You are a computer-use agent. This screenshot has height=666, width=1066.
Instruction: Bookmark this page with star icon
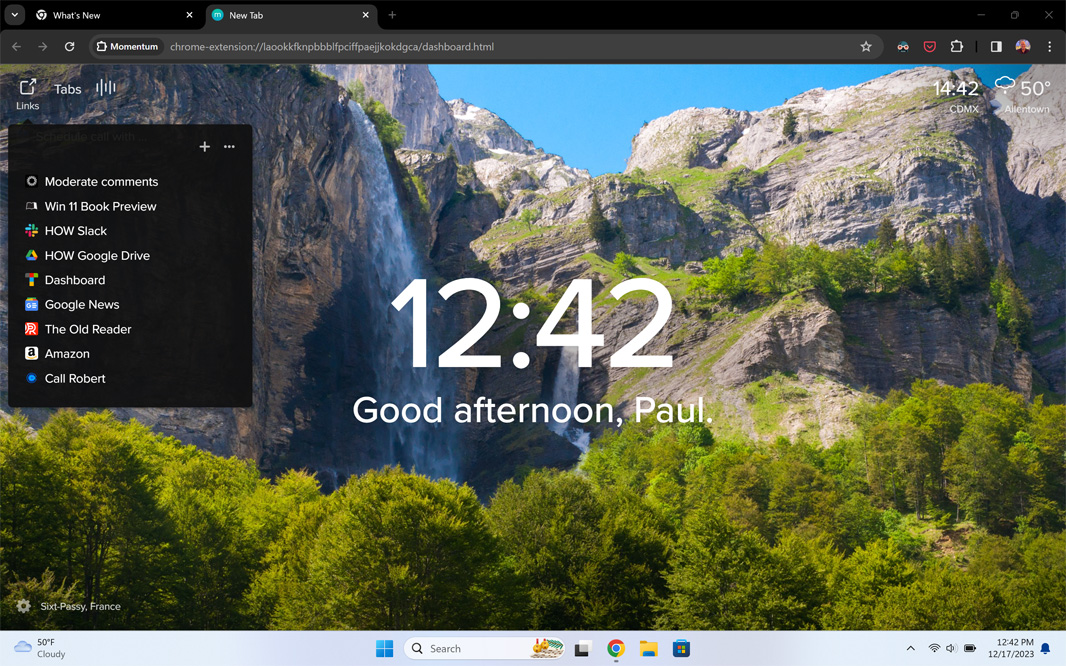[x=866, y=47]
